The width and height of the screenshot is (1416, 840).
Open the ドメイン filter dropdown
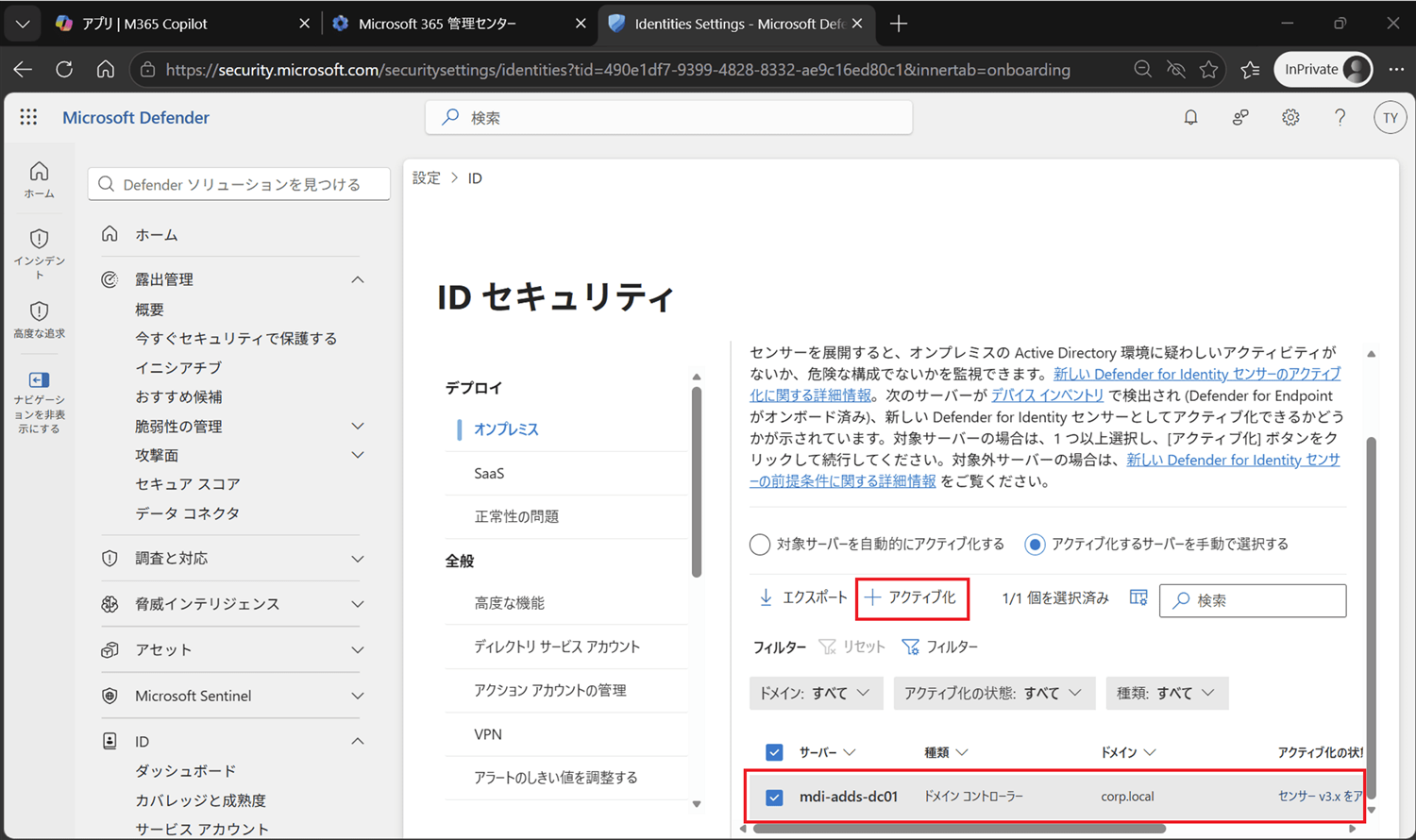tap(816, 693)
